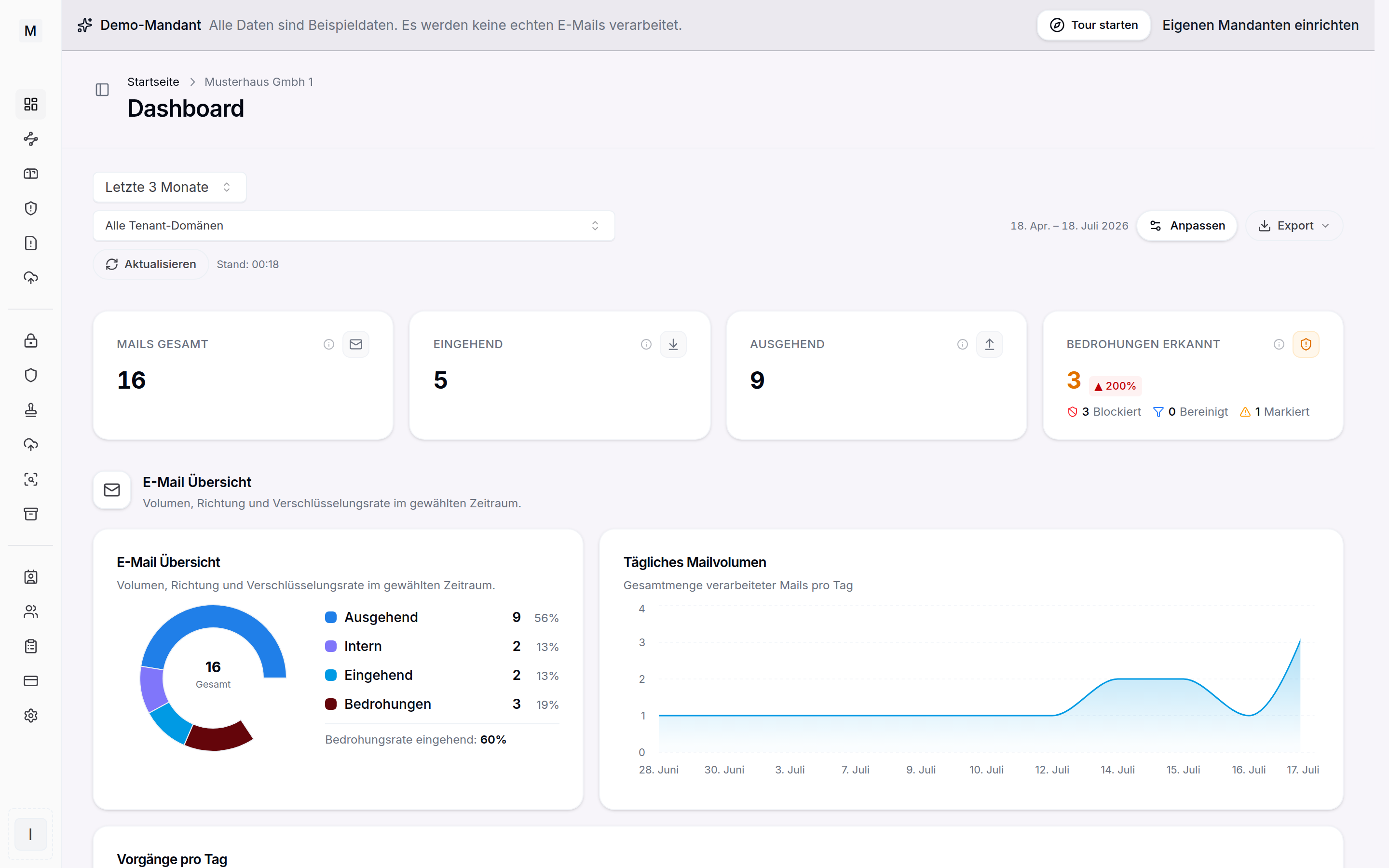Expand the Alle Tenant-Domänen dropdown
The height and width of the screenshot is (868, 1389).
tap(354, 226)
